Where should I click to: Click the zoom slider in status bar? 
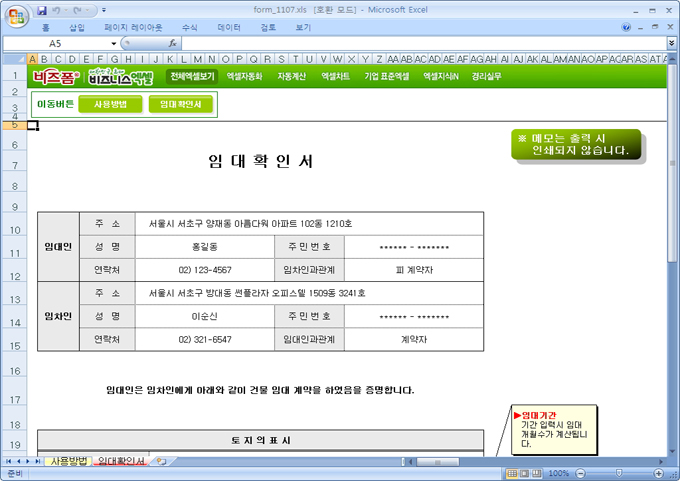pyautogui.click(x=618, y=473)
